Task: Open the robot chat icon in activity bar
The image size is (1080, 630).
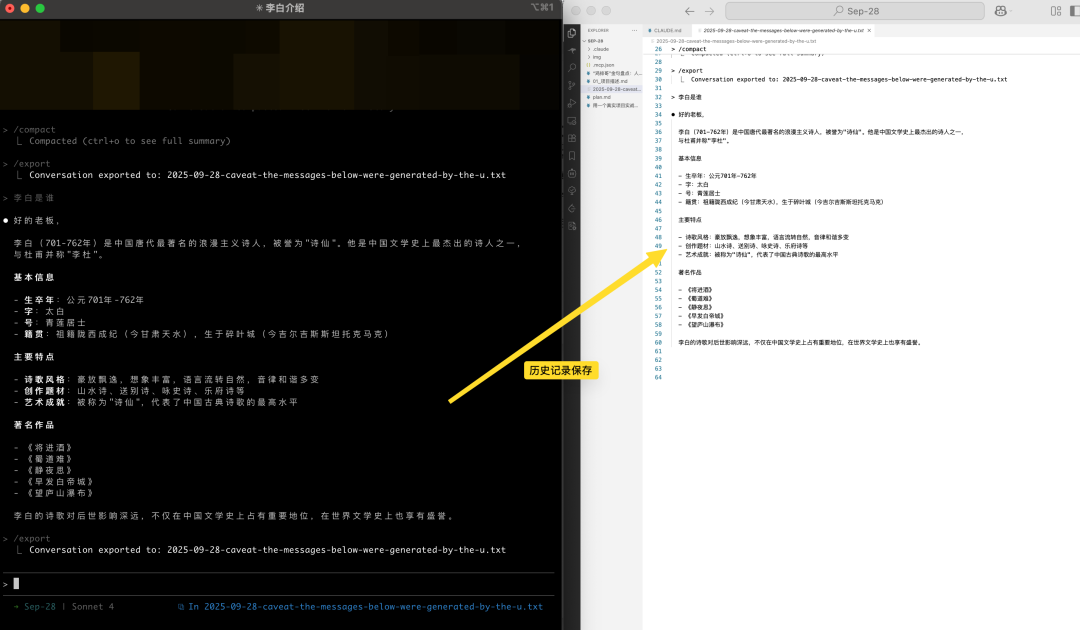Action: [x=572, y=174]
